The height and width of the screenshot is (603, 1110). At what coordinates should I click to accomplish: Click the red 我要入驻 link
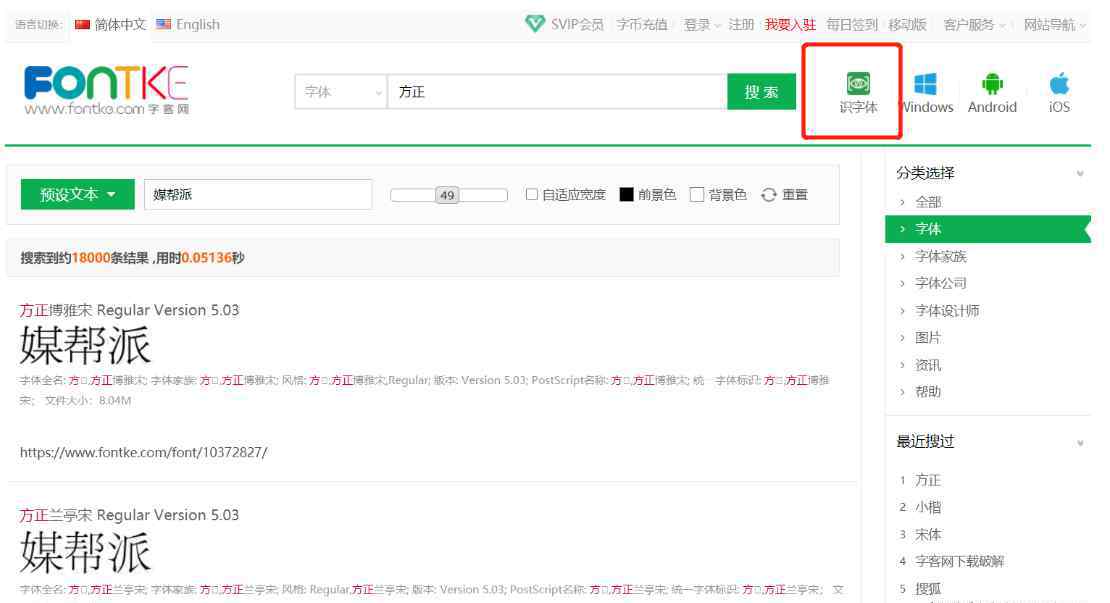[790, 25]
